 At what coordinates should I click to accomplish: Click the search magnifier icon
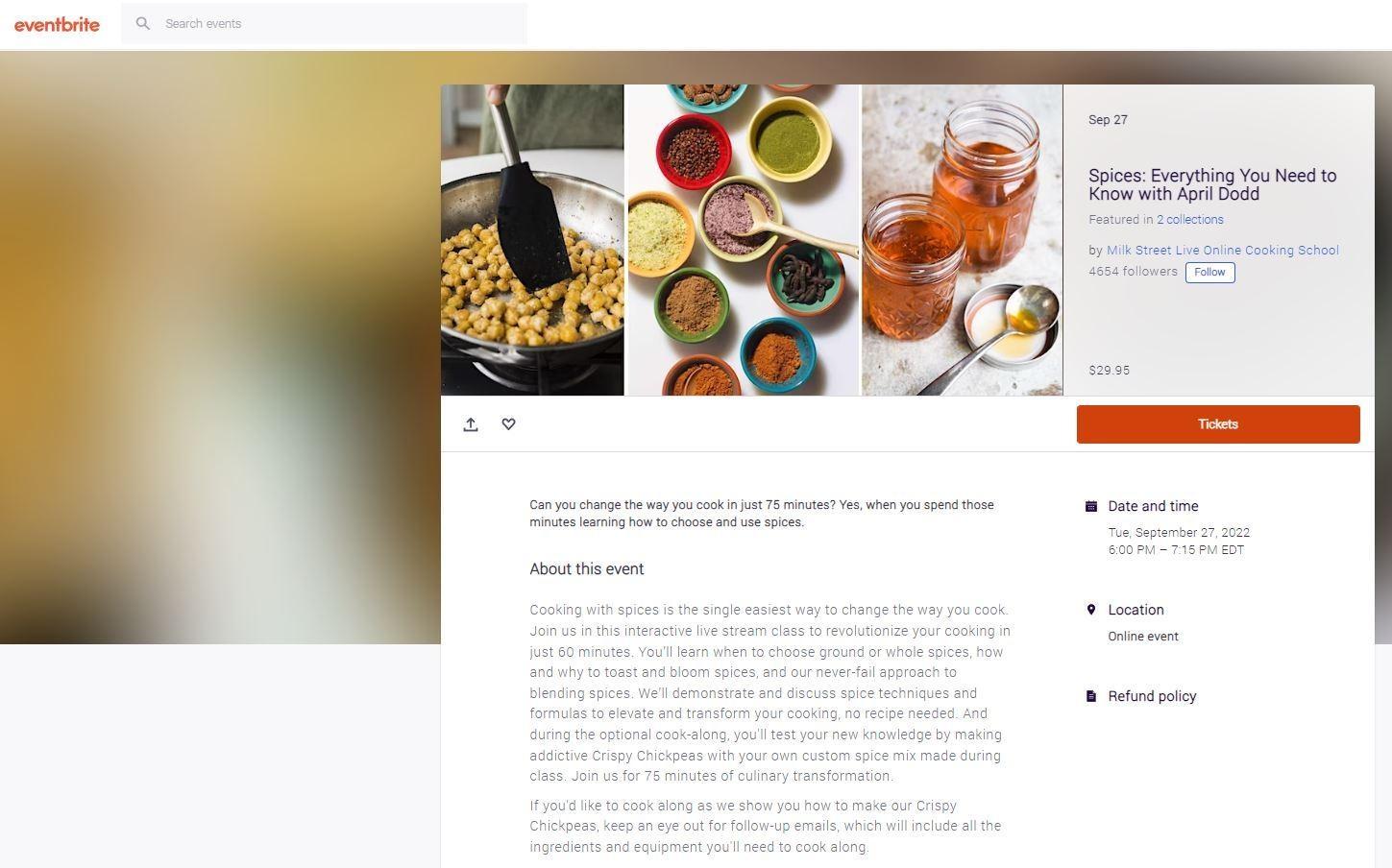143,23
